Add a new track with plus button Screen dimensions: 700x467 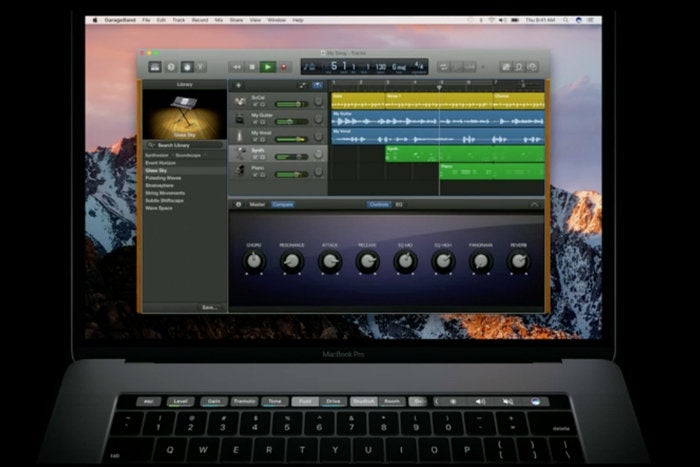pos(238,85)
